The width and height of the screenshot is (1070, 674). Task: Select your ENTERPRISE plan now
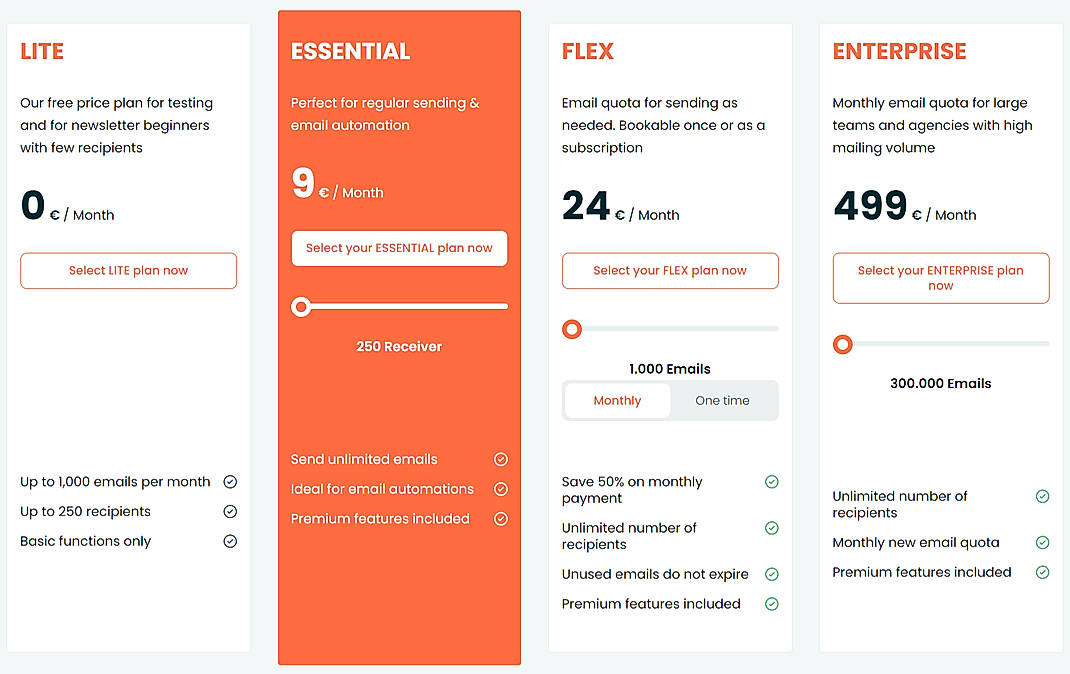point(941,278)
